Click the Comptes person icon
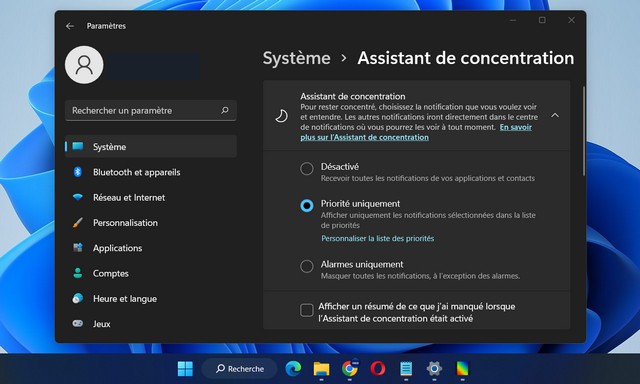Viewport: 640px width, 384px height. click(78, 273)
